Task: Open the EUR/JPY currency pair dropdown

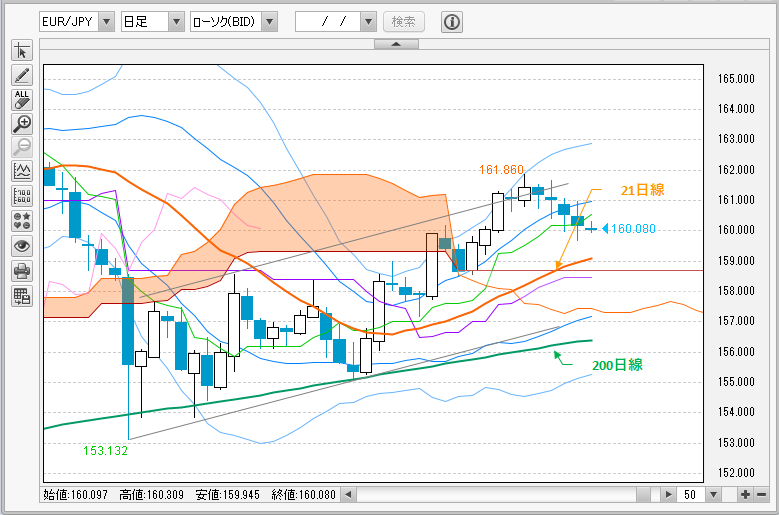Action: tap(77, 22)
